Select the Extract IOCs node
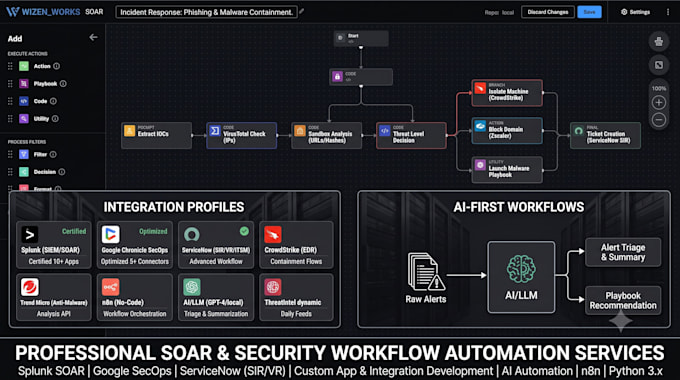Screen dimensions: 680x380 click(157, 135)
